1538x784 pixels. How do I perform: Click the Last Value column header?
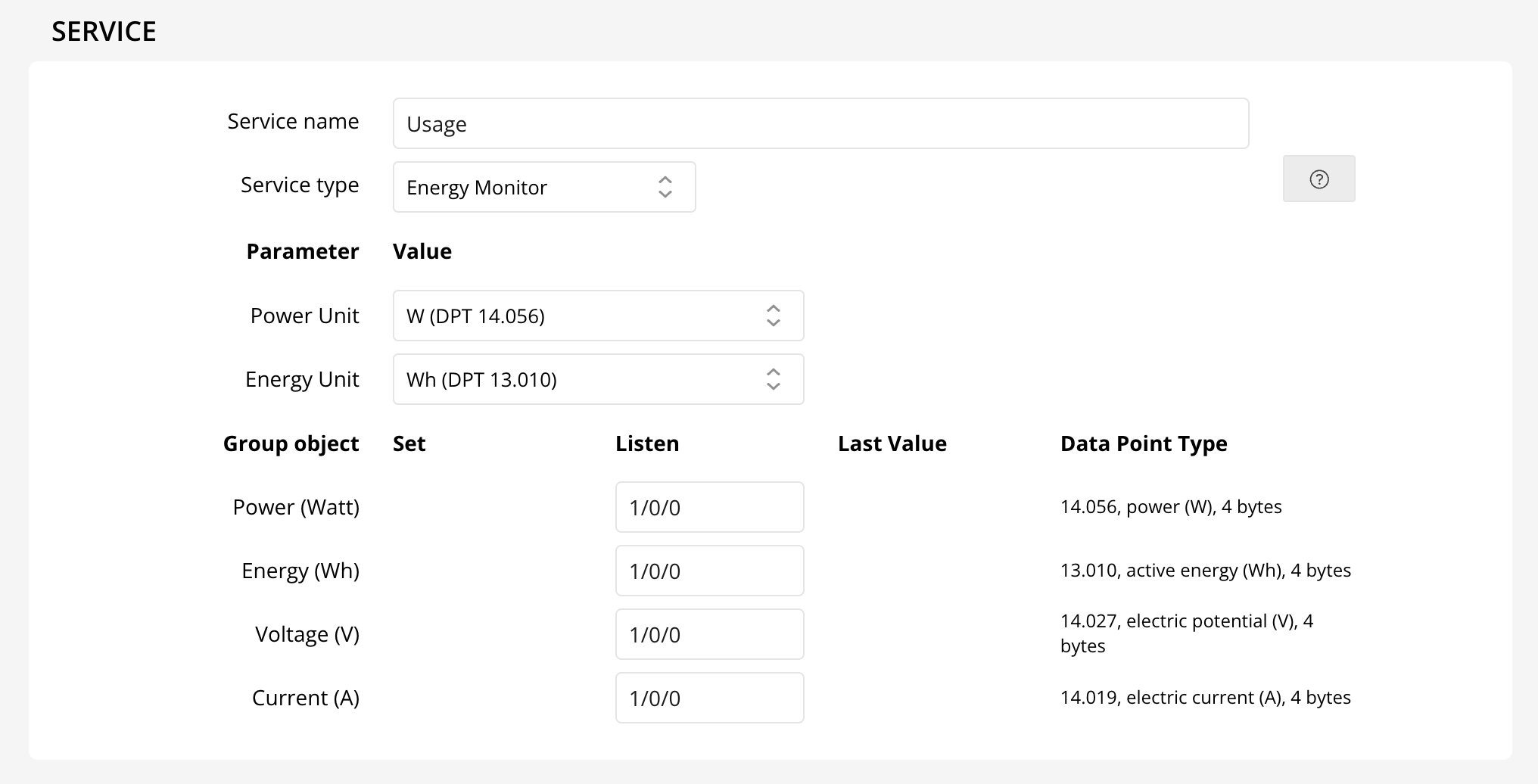click(892, 443)
